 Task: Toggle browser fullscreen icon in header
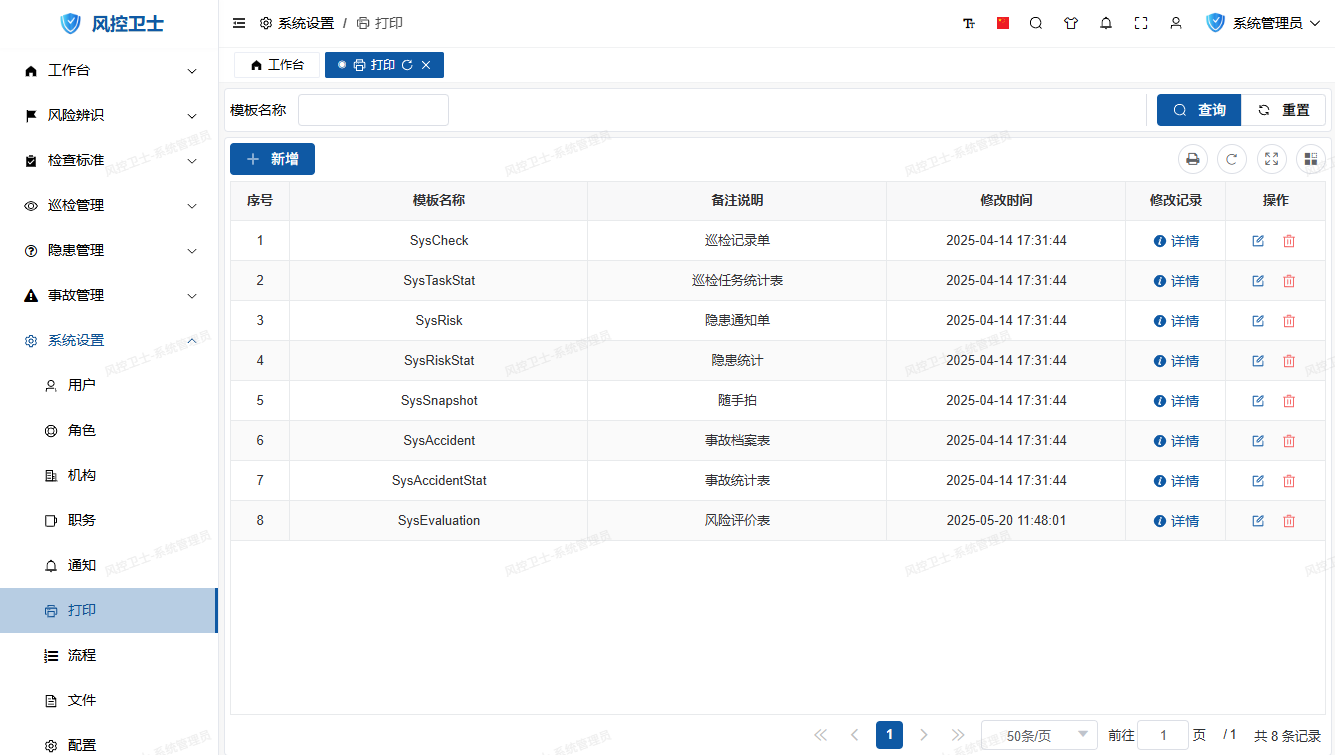pos(1141,23)
